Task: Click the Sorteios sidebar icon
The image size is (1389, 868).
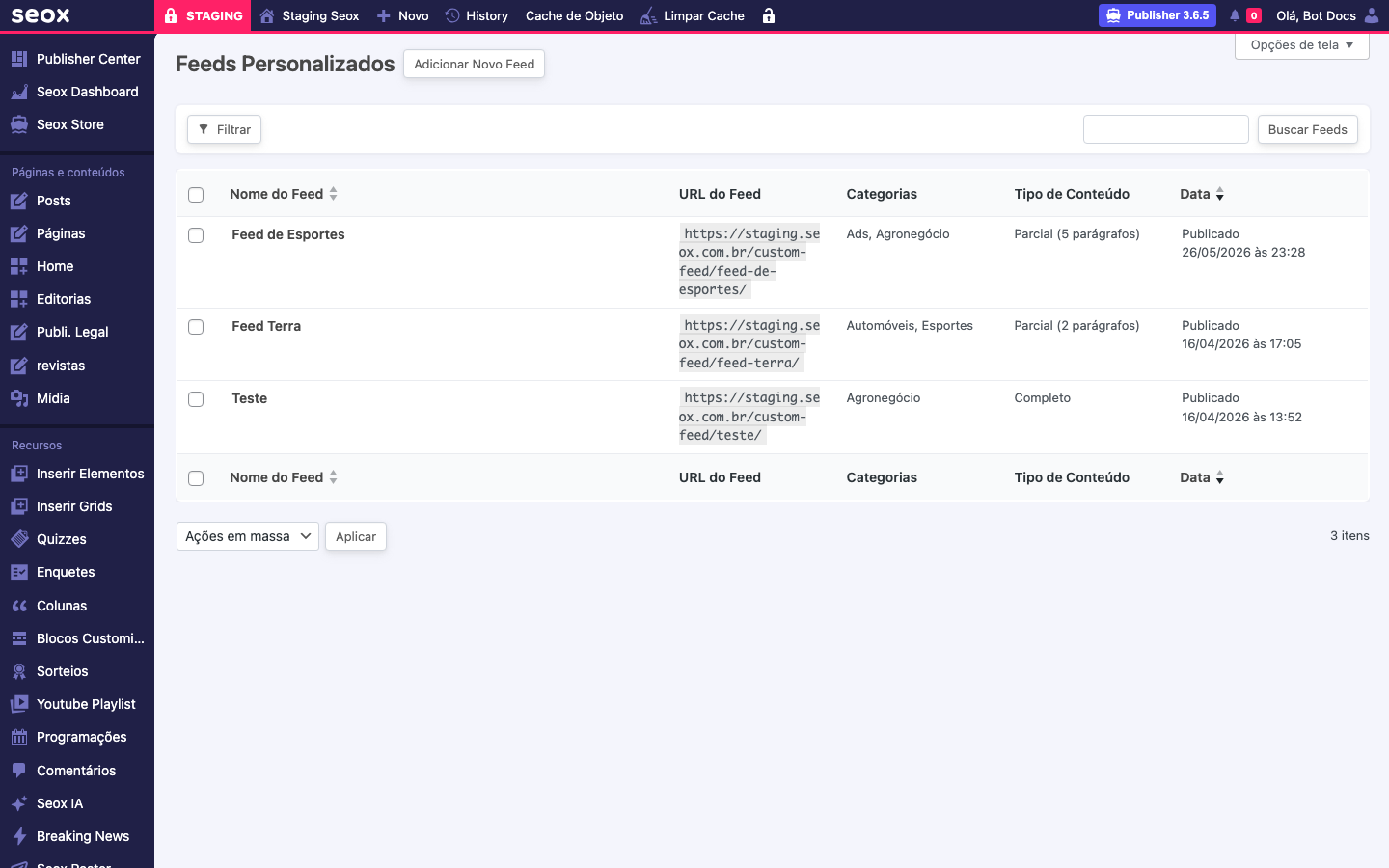Action: [19, 671]
